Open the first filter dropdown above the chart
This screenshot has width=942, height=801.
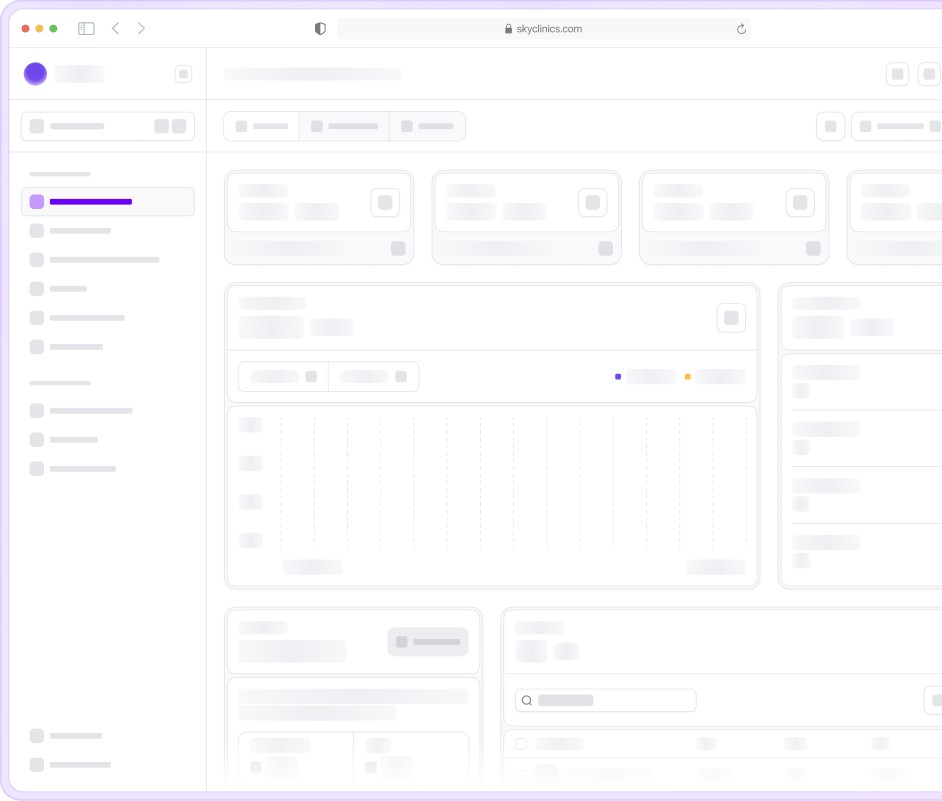pos(283,377)
